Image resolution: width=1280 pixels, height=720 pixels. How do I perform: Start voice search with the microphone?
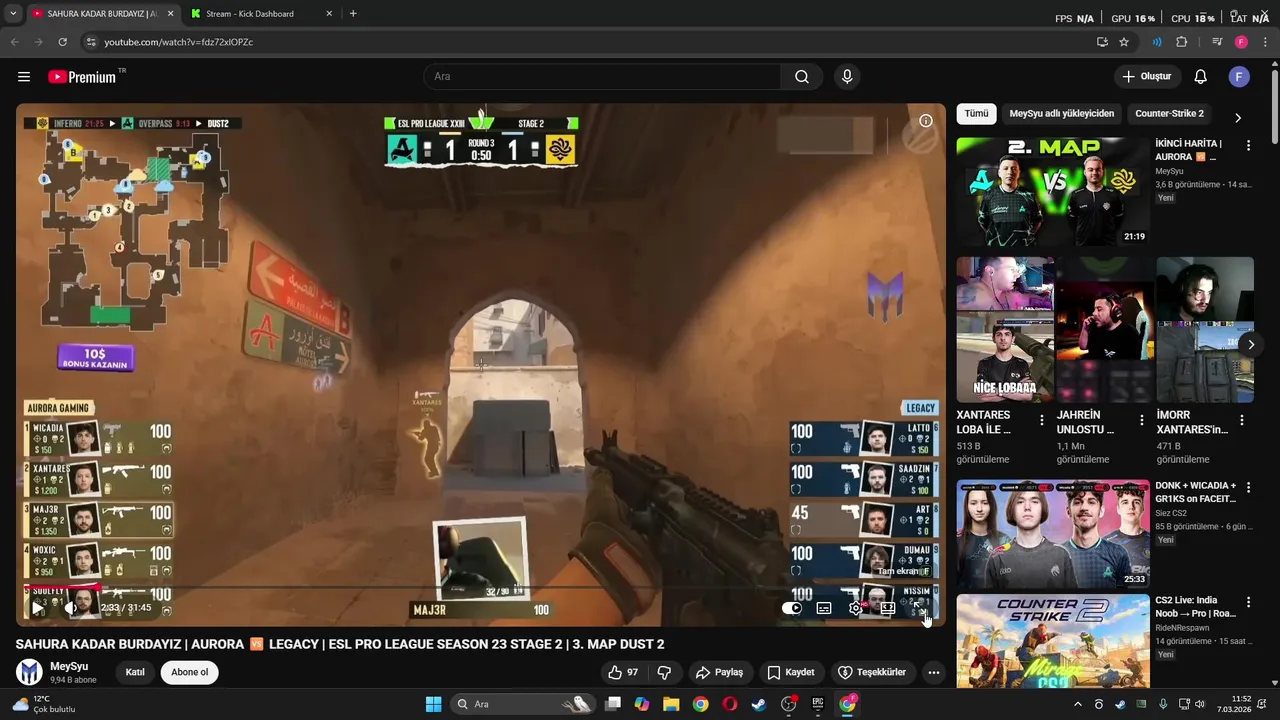point(847,77)
